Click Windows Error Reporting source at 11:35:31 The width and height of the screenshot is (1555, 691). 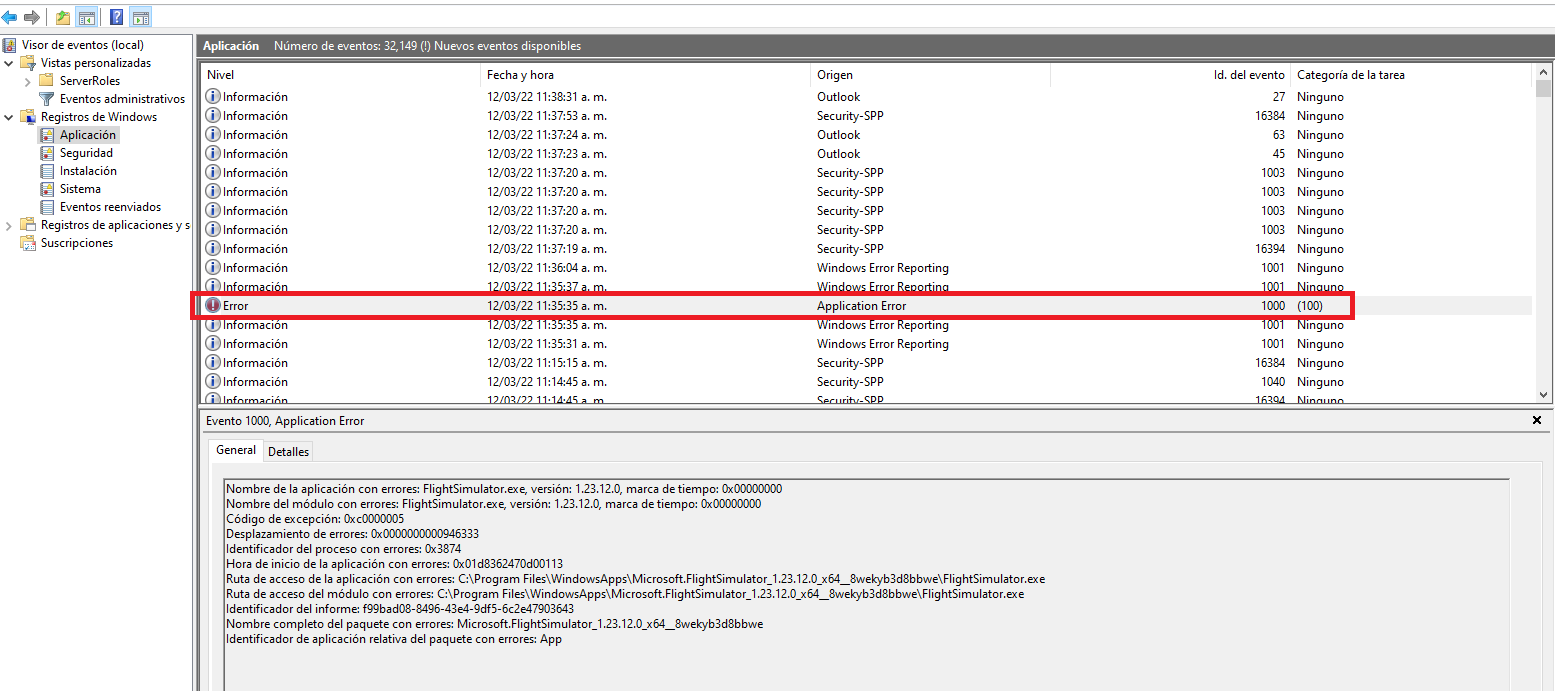[x=883, y=344]
